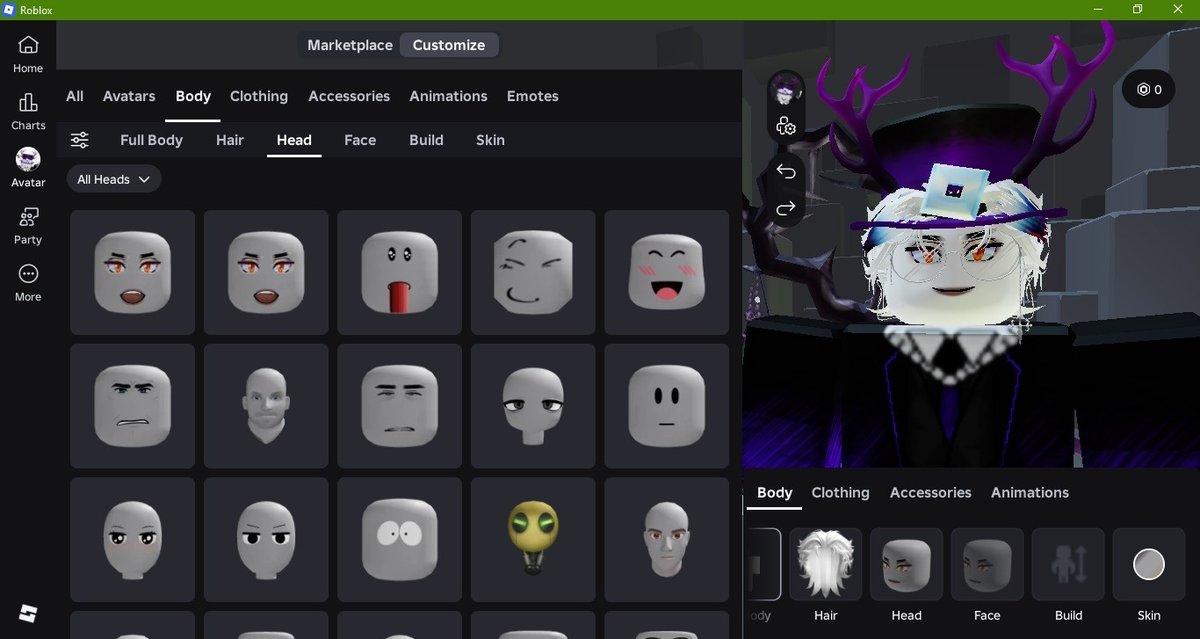Select the winking smirk head
Viewport: 1200px width, 639px height.
[533, 272]
